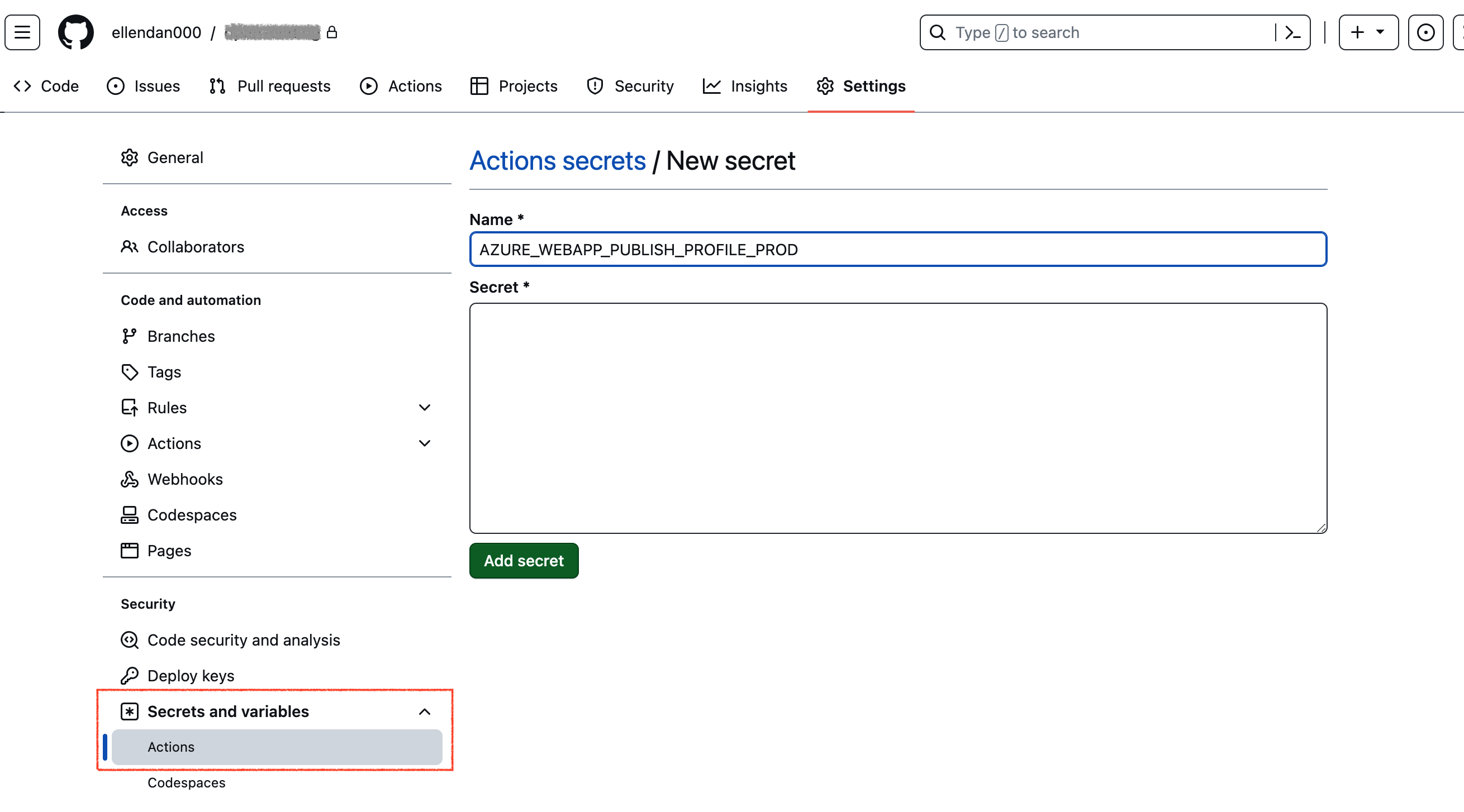Open the Actions secrets breadcrumb link
This screenshot has height=812, width=1464.
(558, 160)
